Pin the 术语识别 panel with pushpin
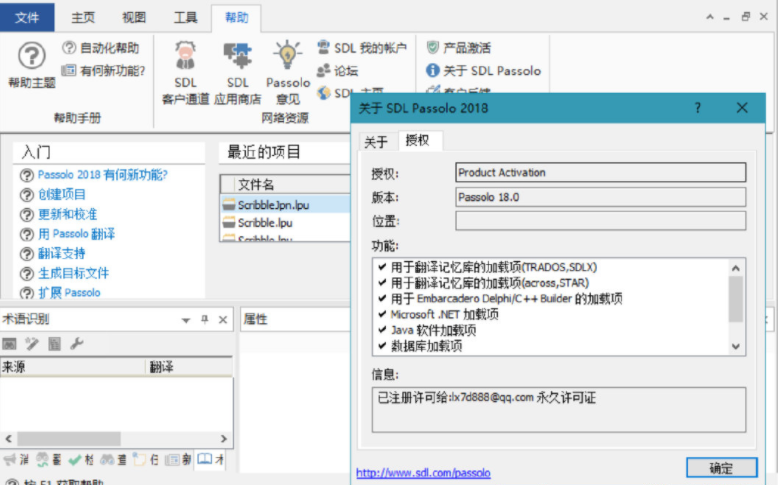 205,319
